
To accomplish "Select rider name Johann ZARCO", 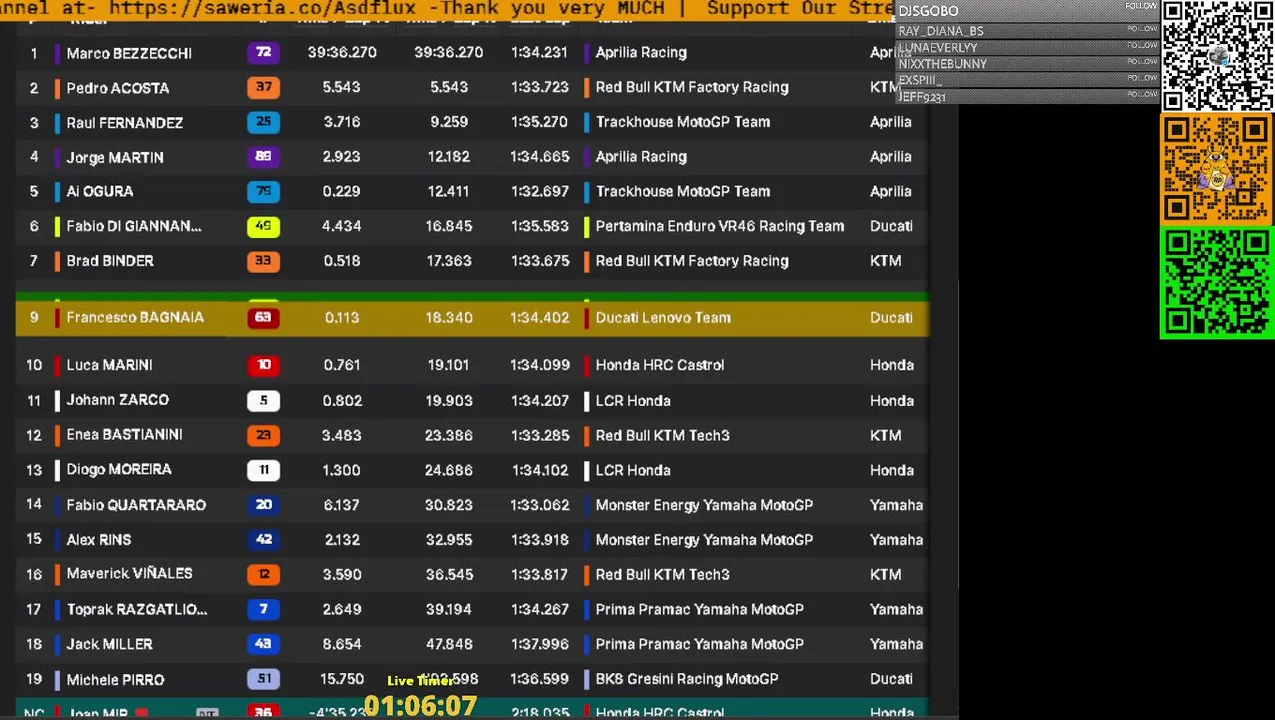I will pos(118,400).
